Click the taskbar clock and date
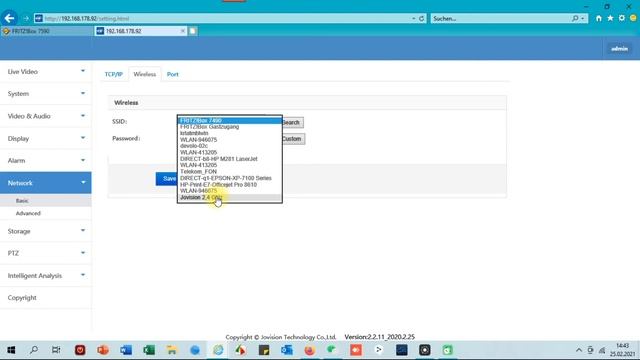 (x=622, y=350)
